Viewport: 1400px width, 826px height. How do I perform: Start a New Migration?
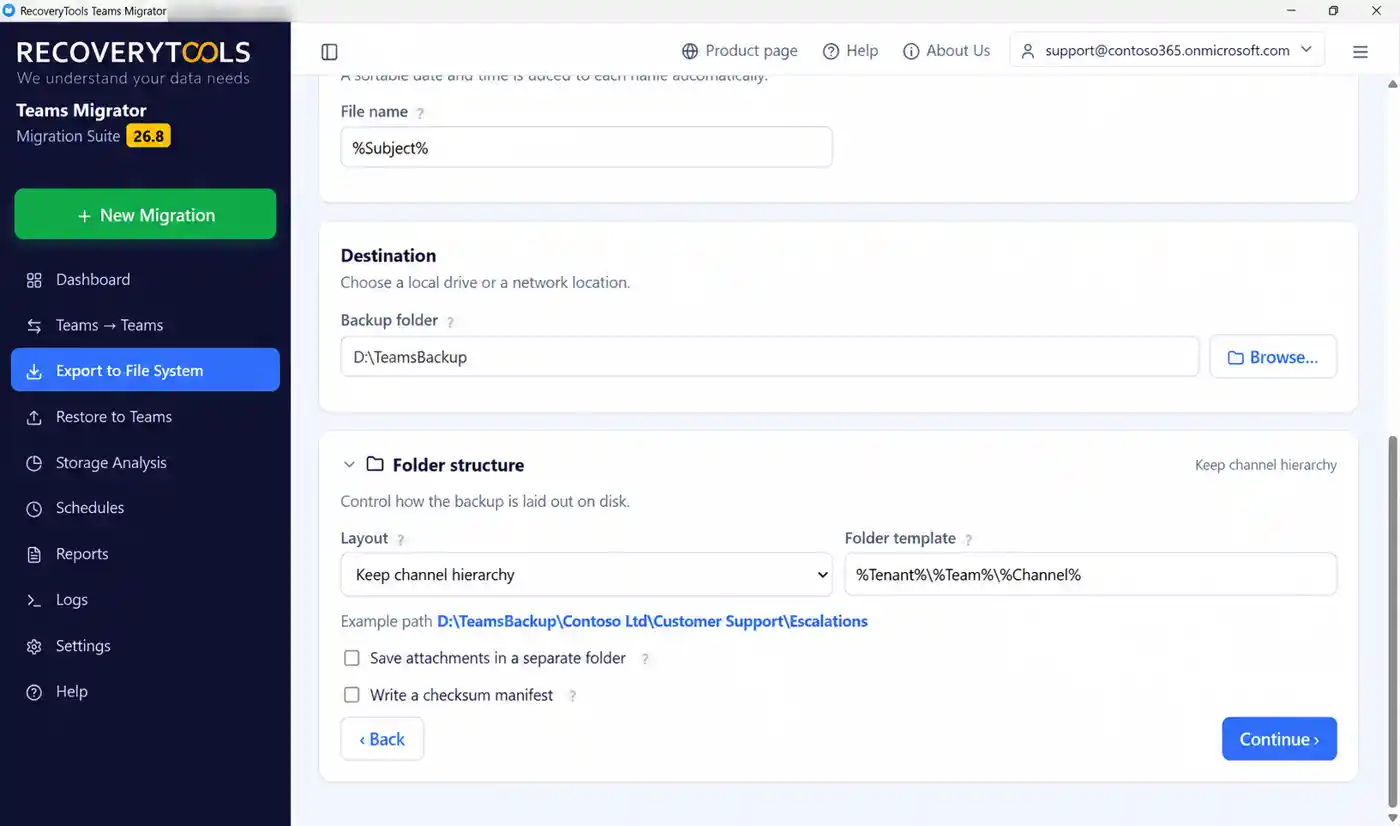point(145,214)
